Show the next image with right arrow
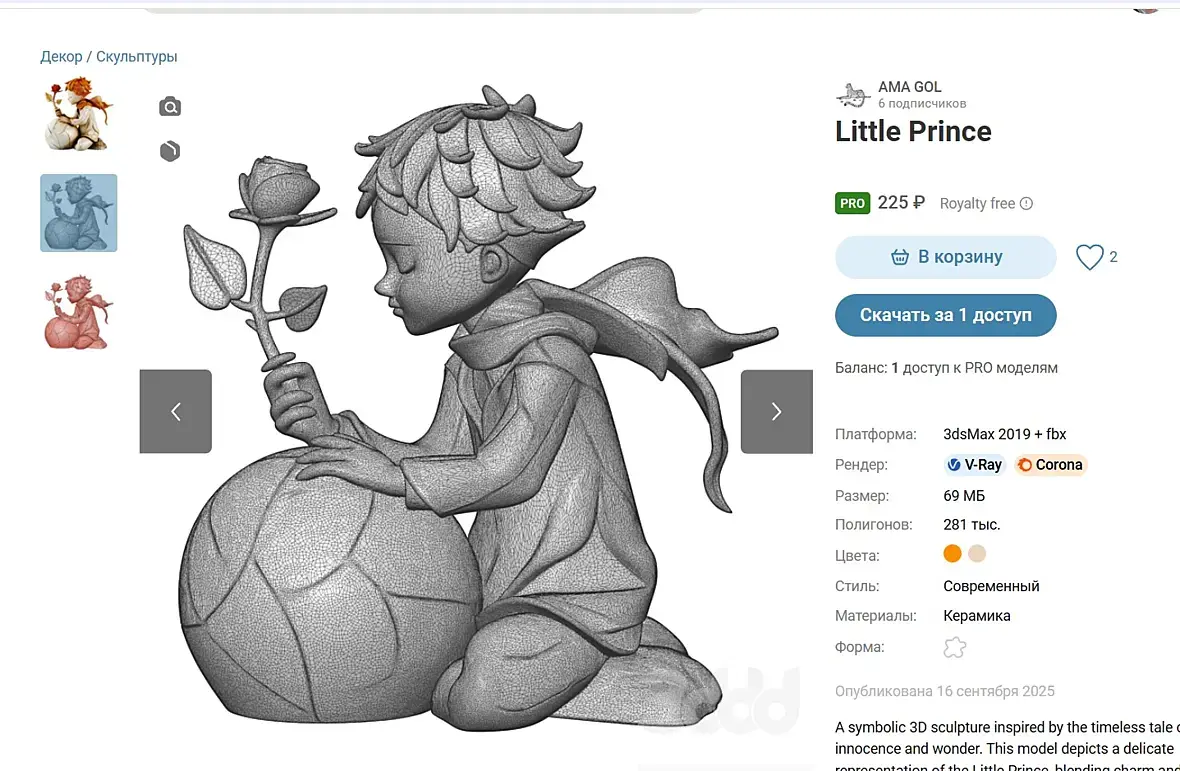 (x=776, y=411)
